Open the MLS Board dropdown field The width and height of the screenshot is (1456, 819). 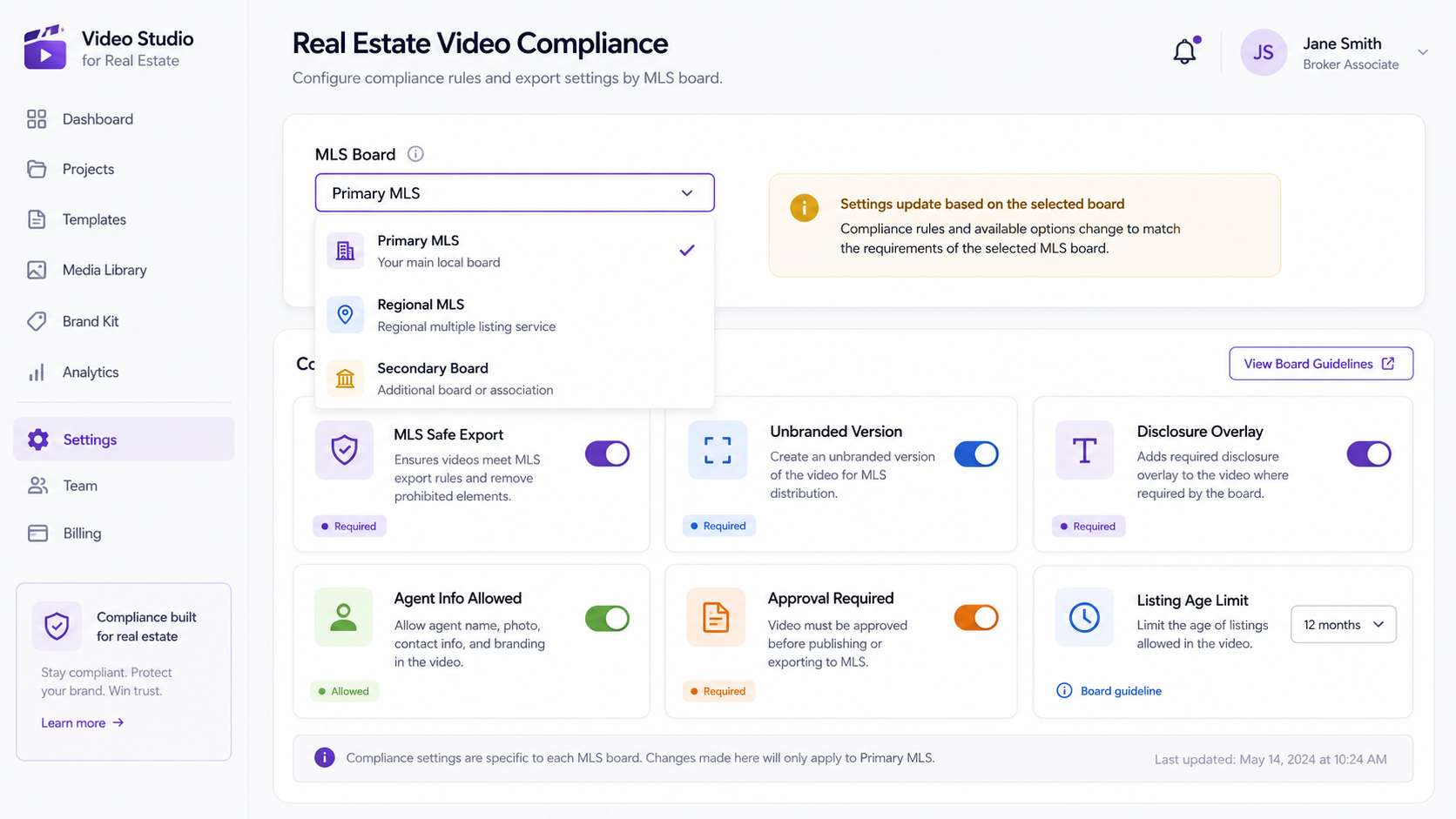515,193
